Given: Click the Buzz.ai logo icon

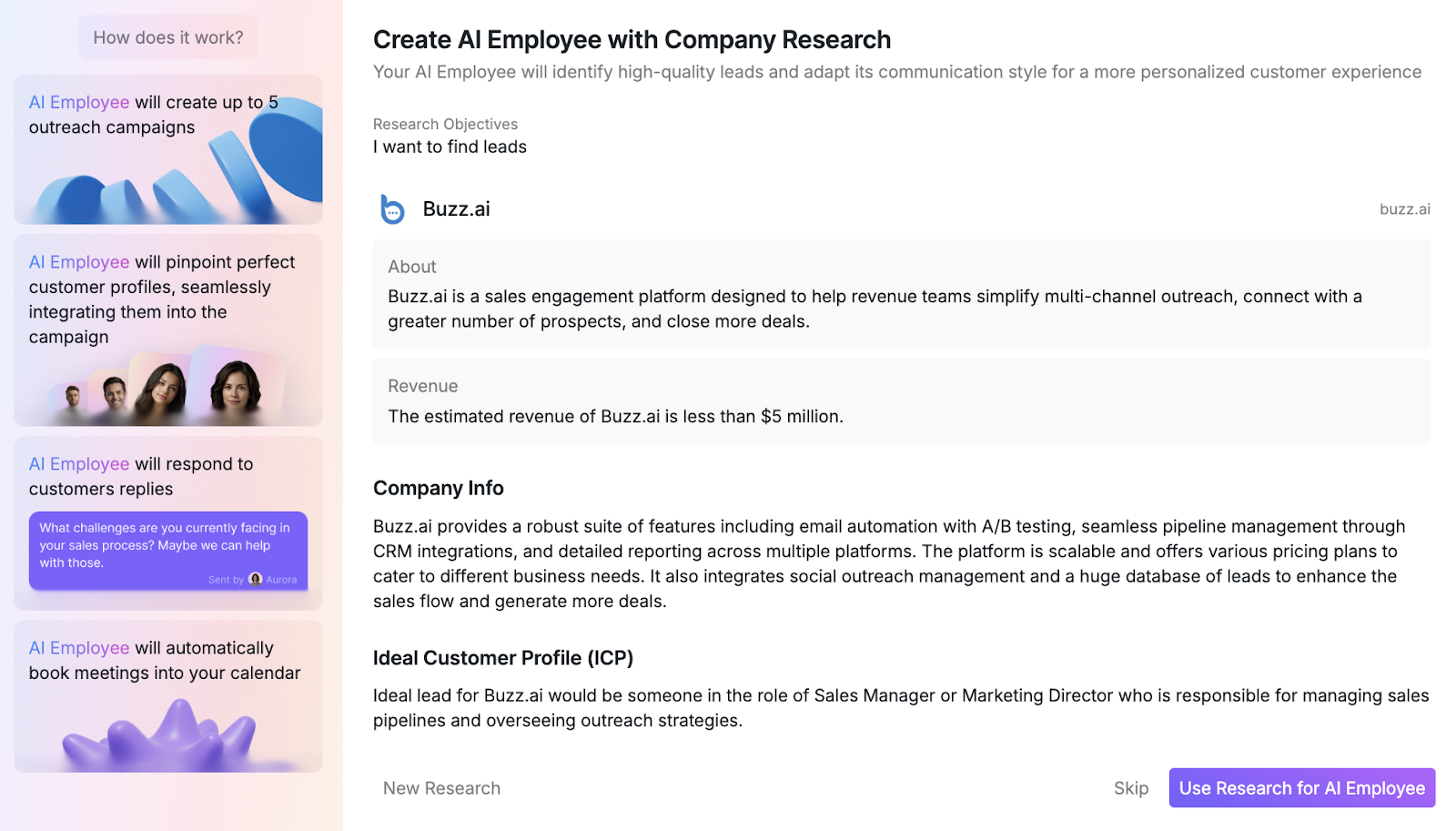Looking at the screenshot, I should pos(392,209).
